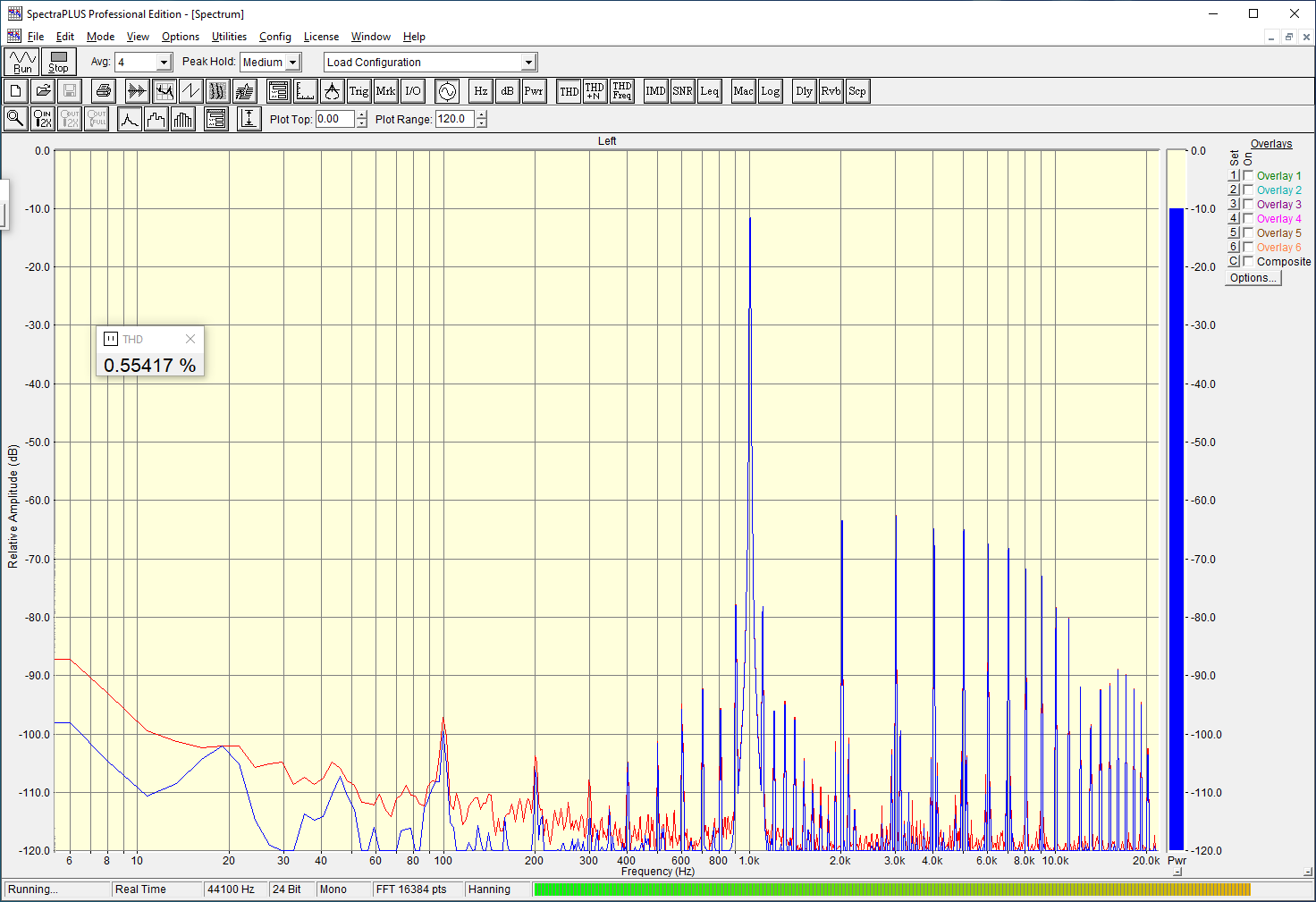Select the stepped plot style icon
Image resolution: width=1316 pixels, height=902 pixels.
(x=156, y=119)
